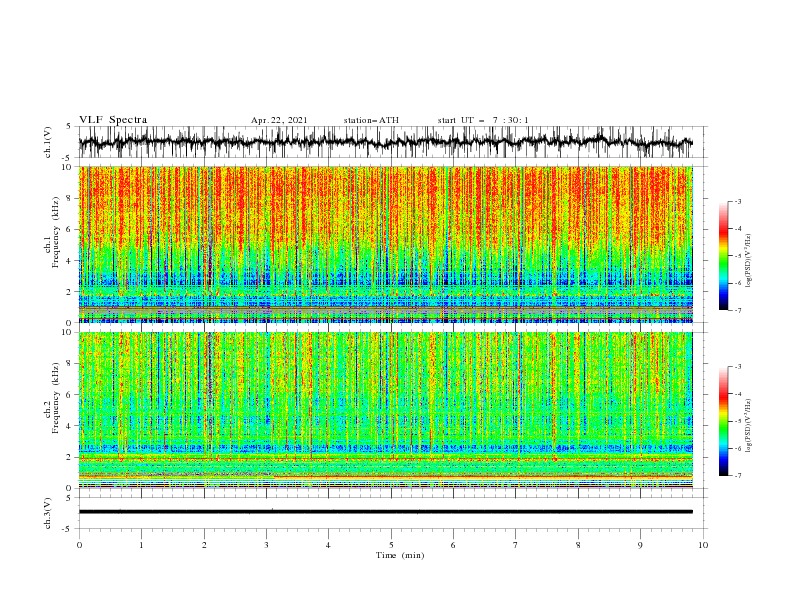
Task: Click the ch.3 flat black voltage trace
Action: [386, 512]
